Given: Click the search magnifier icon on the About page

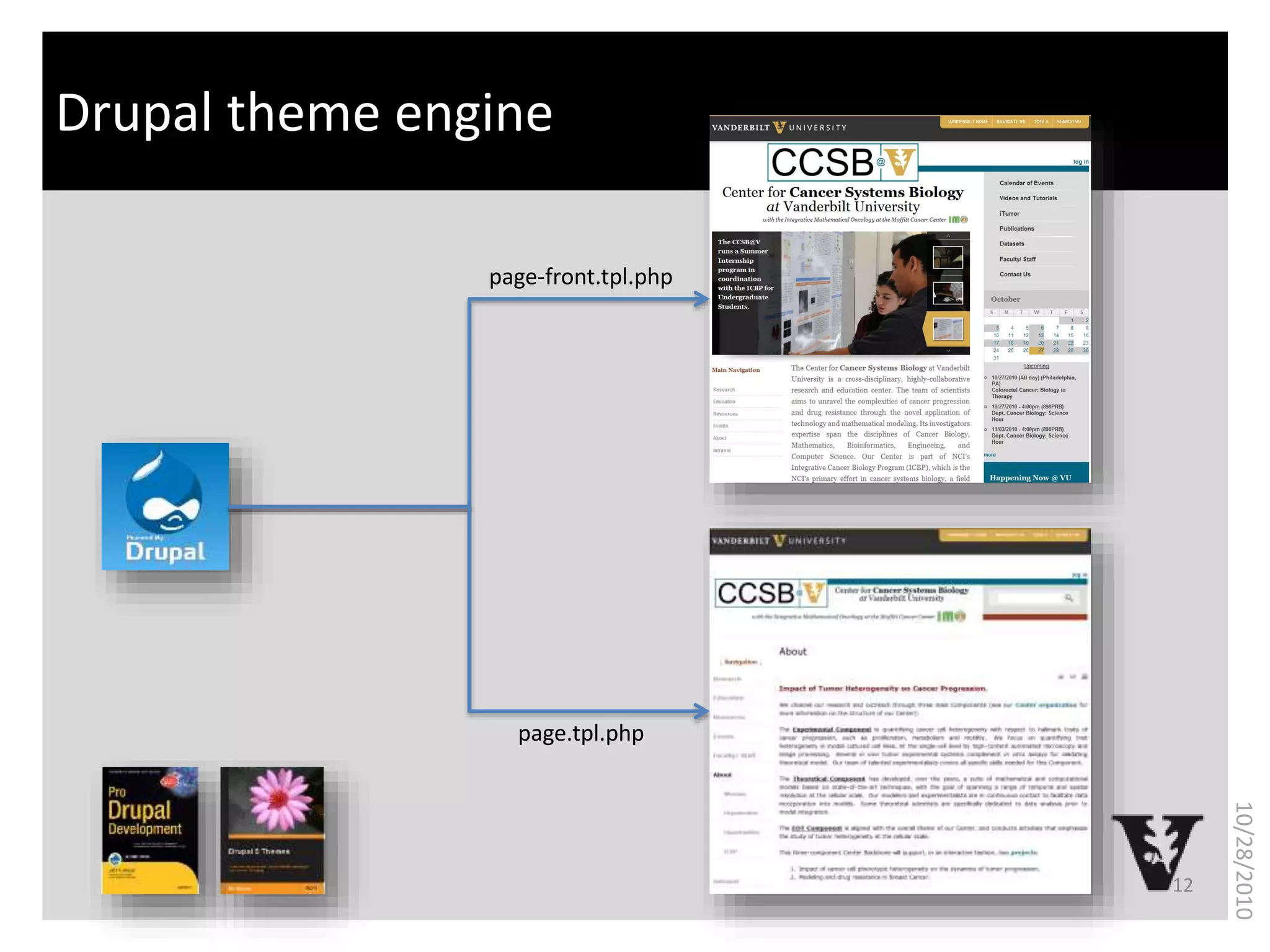Looking at the screenshot, I should pyautogui.click(x=1069, y=598).
